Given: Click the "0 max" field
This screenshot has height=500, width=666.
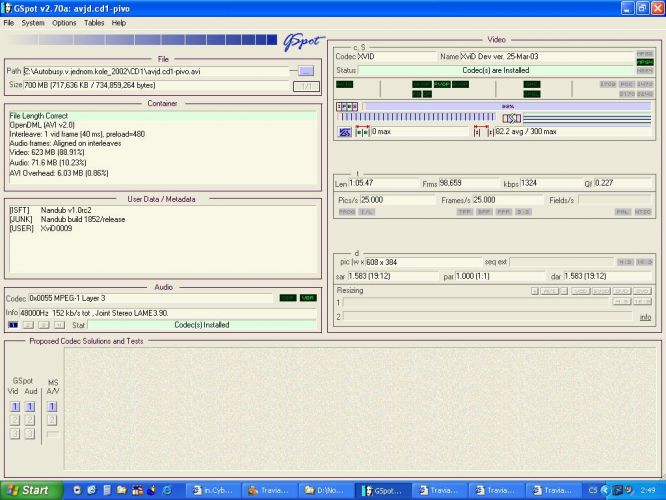Looking at the screenshot, I should point(420,132).
